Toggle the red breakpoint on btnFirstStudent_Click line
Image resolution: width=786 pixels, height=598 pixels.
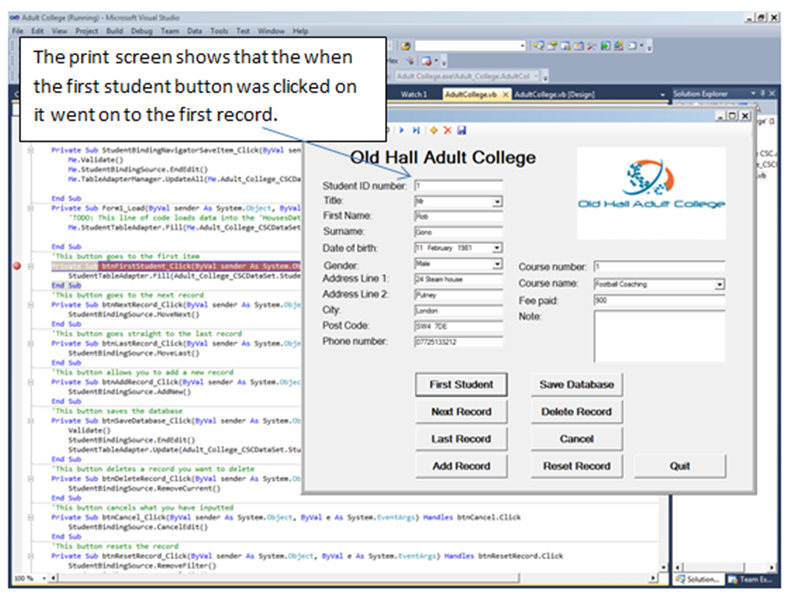(x=17, y=266)
